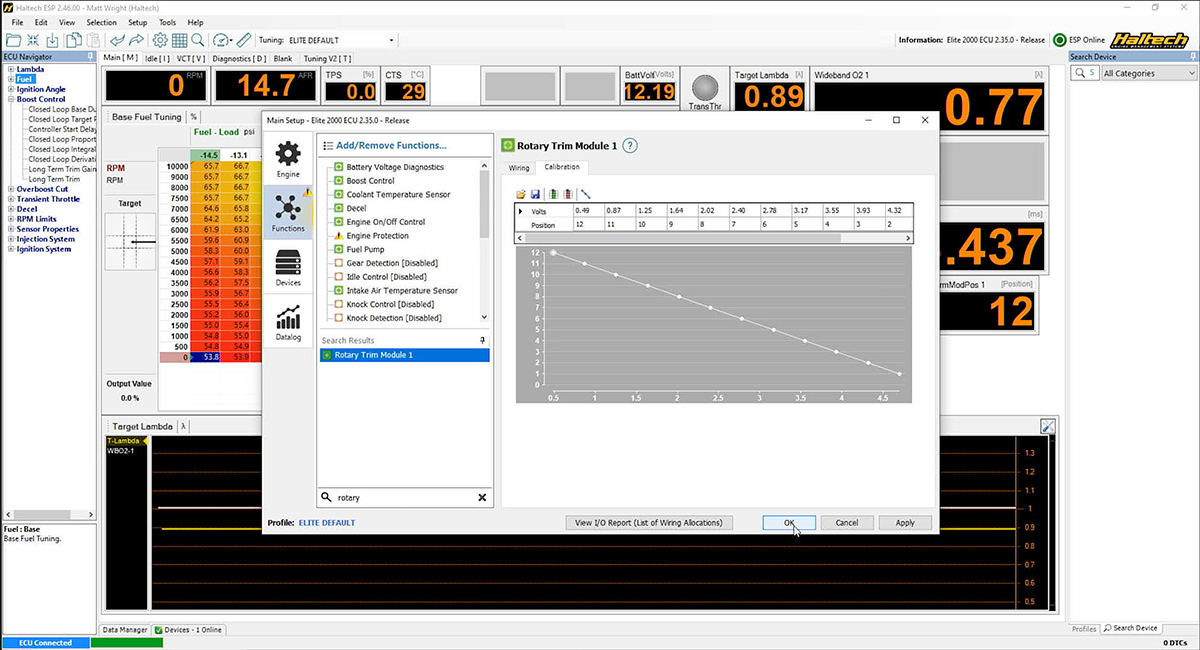Expand the Lambda node in ECU Navigator

tap(10, 69)
